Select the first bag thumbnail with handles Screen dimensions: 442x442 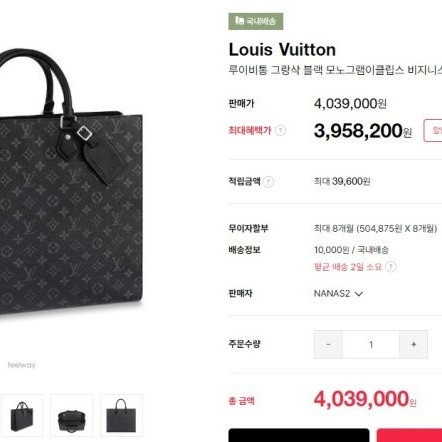(x=22, y=415)
